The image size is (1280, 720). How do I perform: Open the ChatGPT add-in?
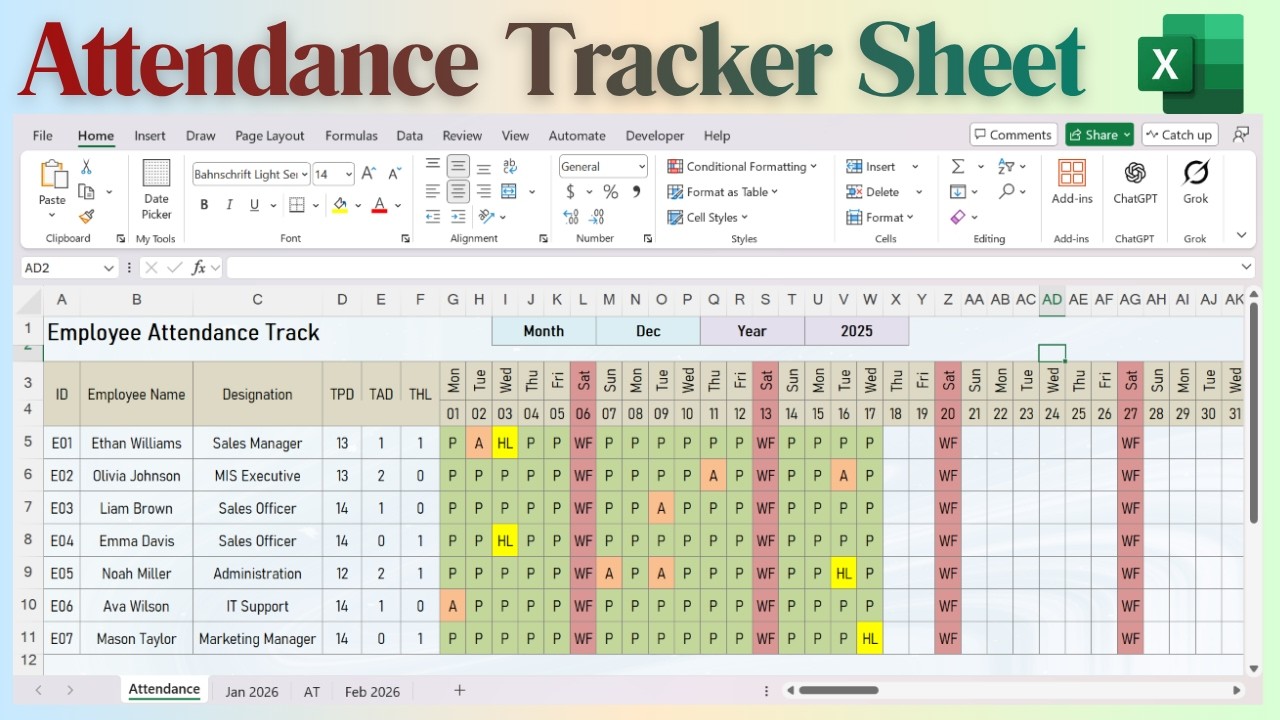tap(1135, 183)
